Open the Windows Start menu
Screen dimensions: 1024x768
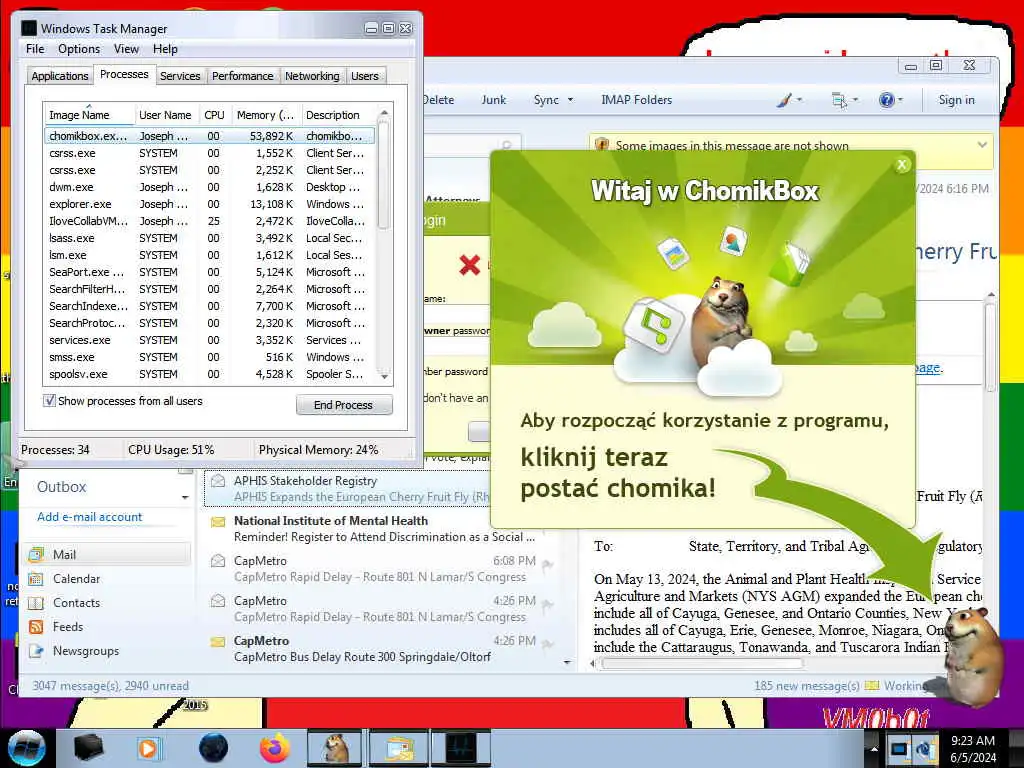[27, 748]
